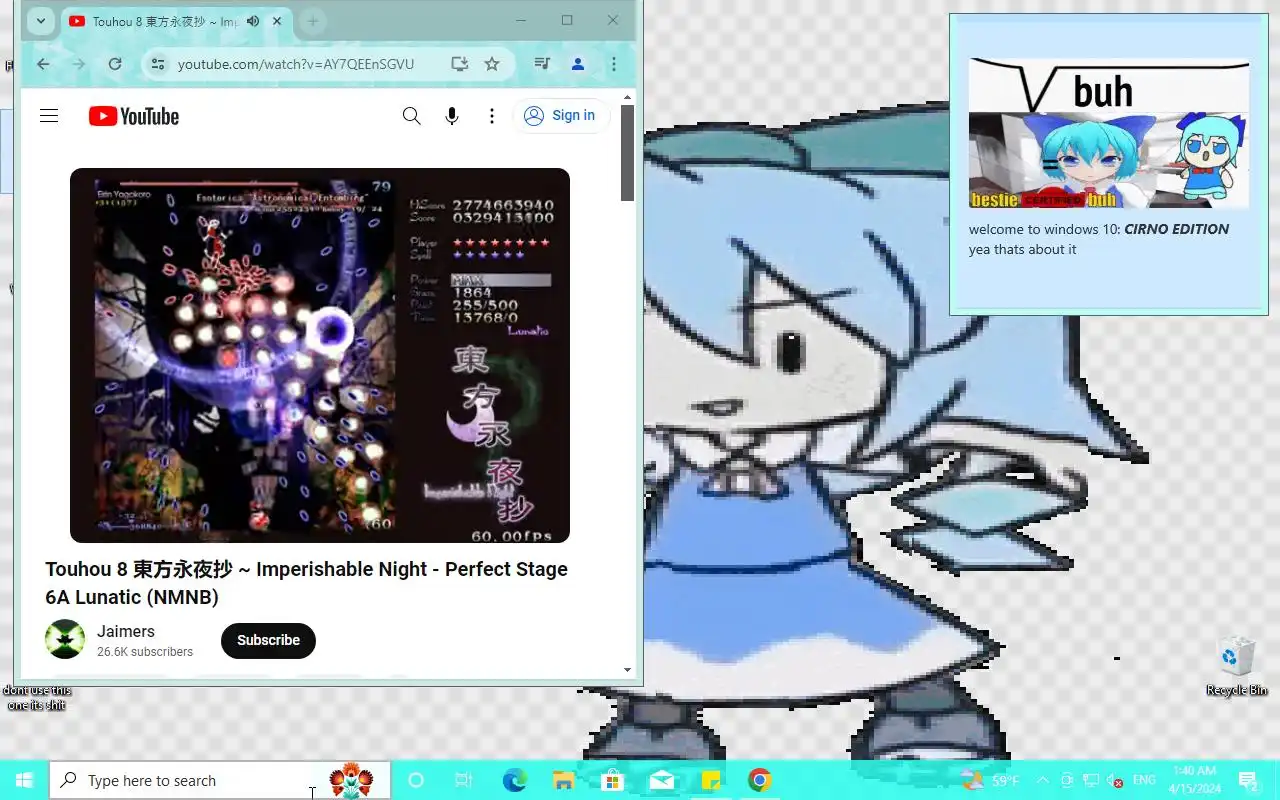Select the Touhou 8 YouTube tab
The image size is (1280, 800).
(x=165, y=21)
